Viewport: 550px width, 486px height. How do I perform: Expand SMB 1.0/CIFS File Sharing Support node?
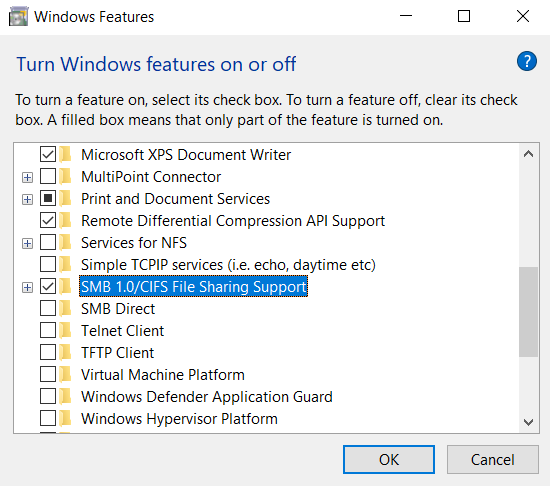click(x=27, y=288)
